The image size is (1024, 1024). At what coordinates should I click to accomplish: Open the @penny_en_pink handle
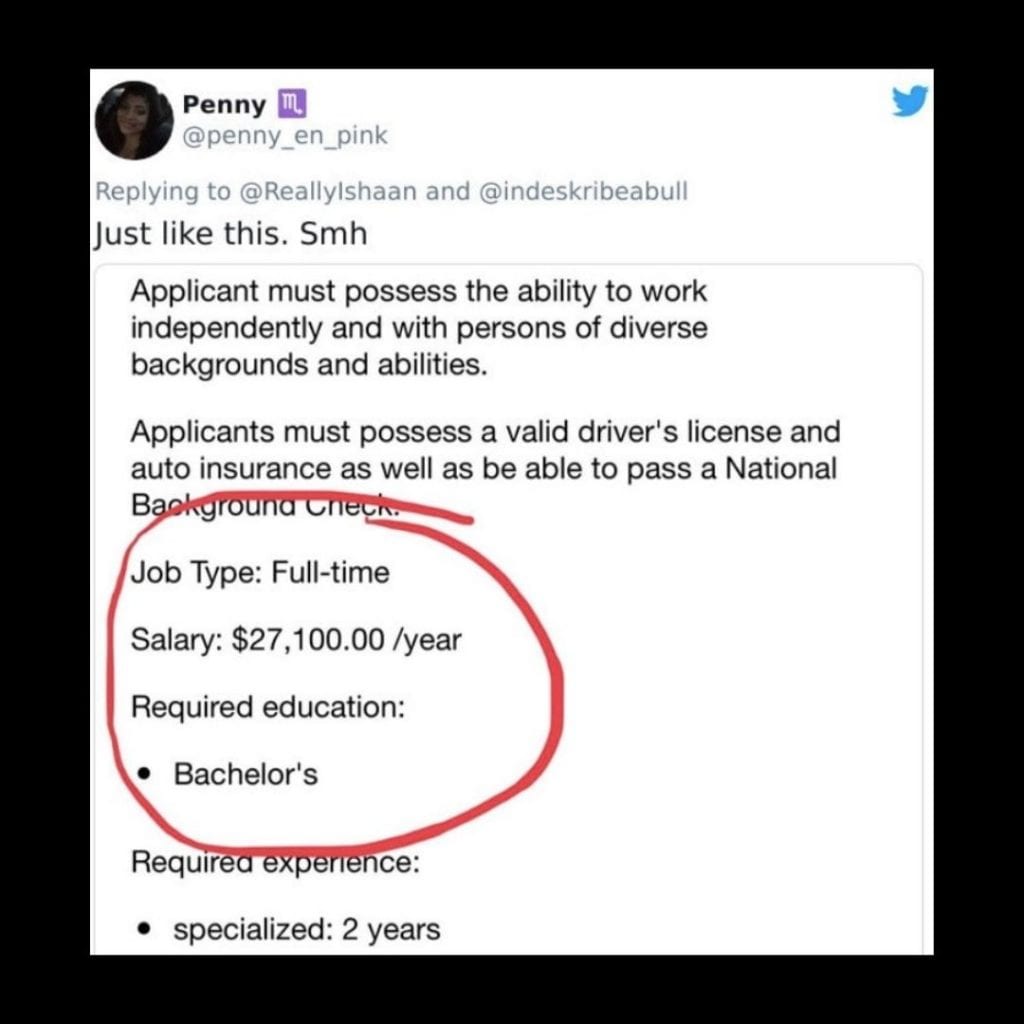[284, 136]
